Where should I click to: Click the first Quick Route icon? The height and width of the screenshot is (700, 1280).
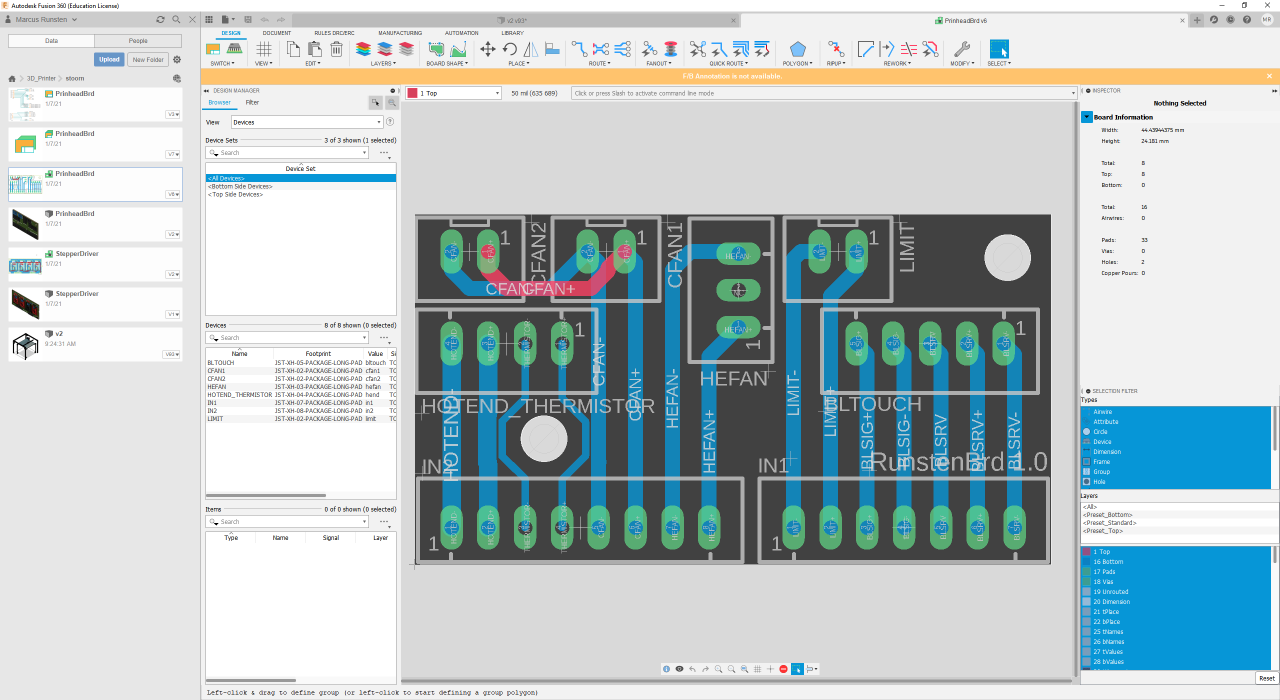[x=698, y=48]
